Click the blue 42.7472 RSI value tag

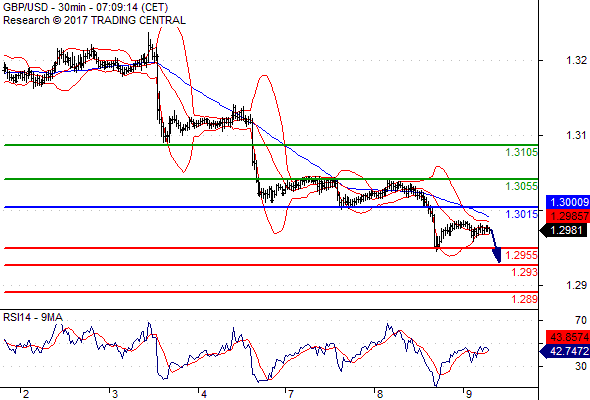point(565,351)
